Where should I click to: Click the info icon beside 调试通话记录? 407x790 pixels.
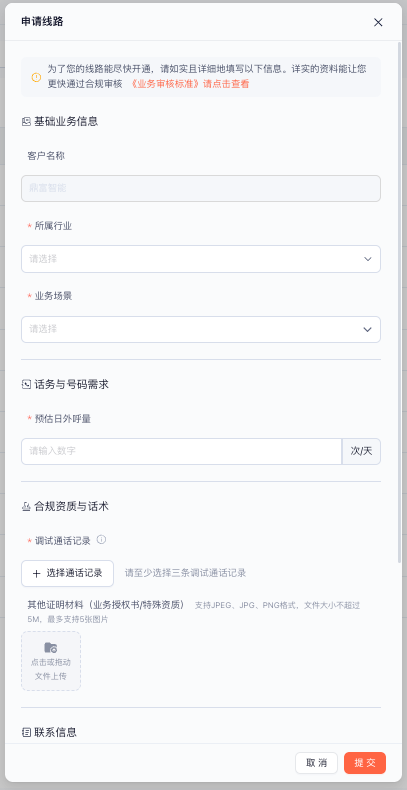pos(101,540)
